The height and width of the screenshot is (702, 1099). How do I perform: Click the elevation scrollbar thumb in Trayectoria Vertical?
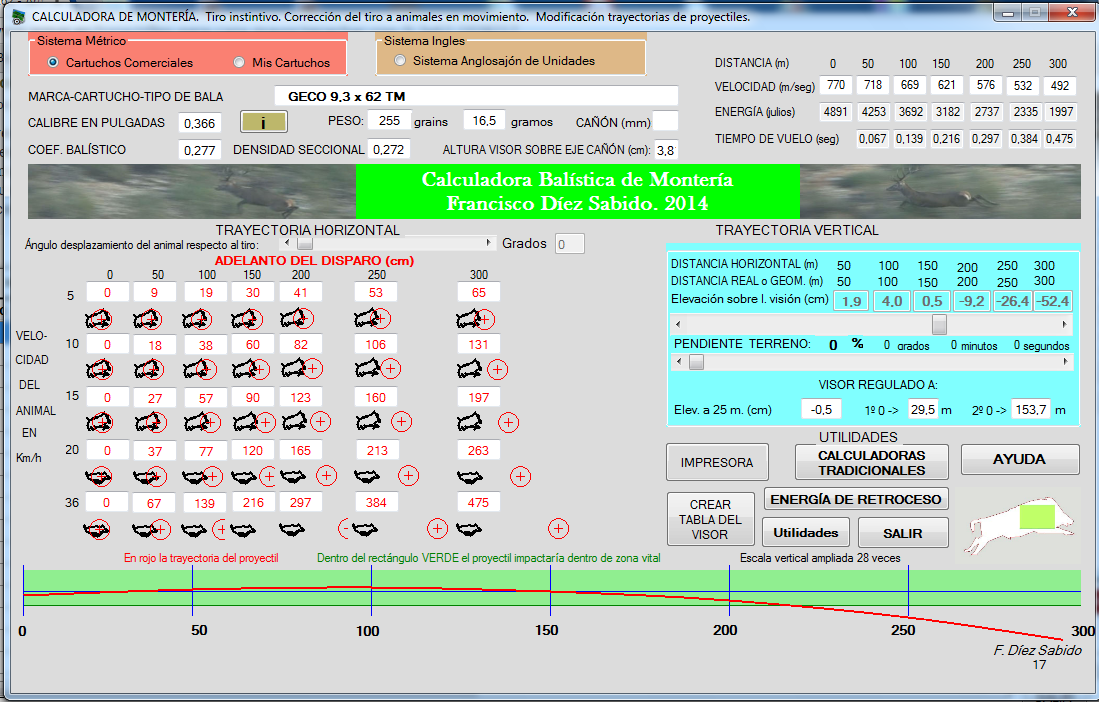939,325
